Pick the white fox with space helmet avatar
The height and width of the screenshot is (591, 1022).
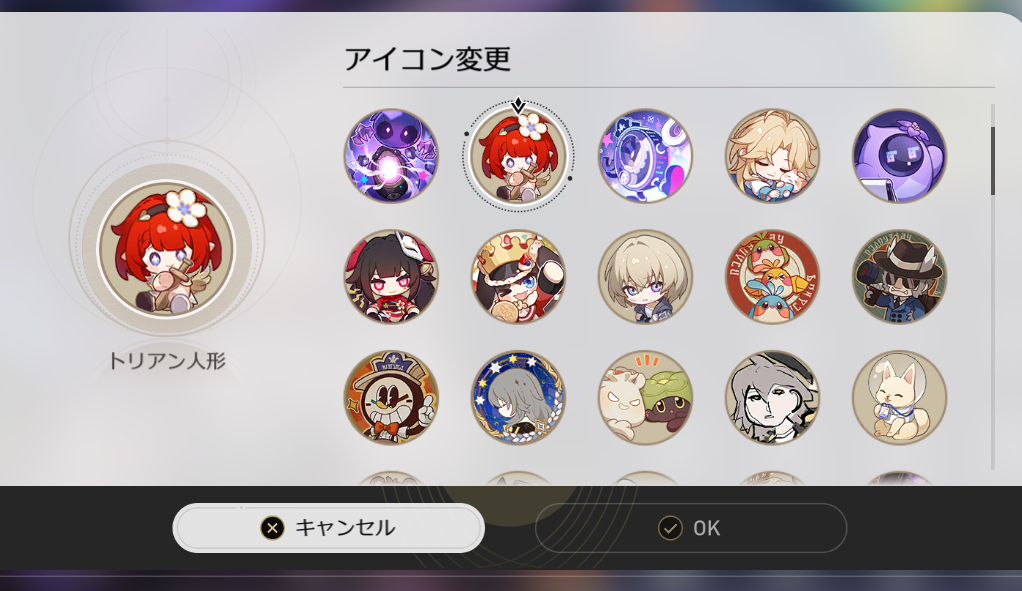[x=899, y=397]
